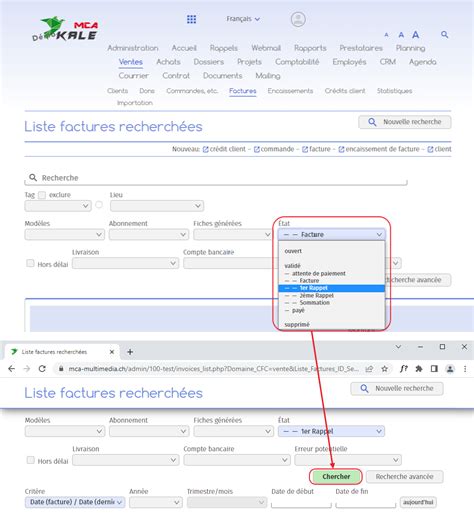Open the browser extensions puzzle icon

coord(419,369)
